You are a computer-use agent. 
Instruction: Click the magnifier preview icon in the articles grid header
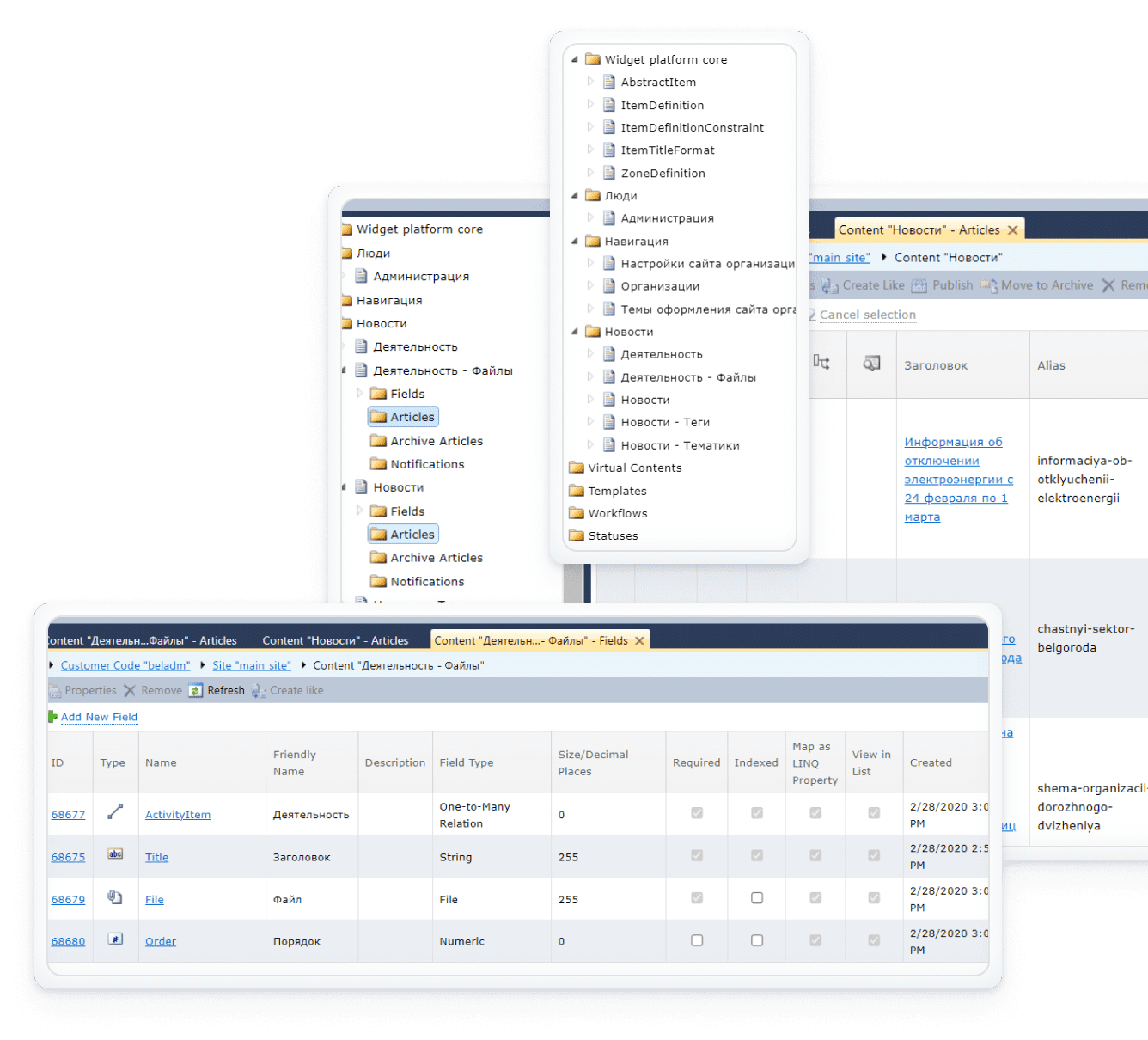(x=871, y=364)
